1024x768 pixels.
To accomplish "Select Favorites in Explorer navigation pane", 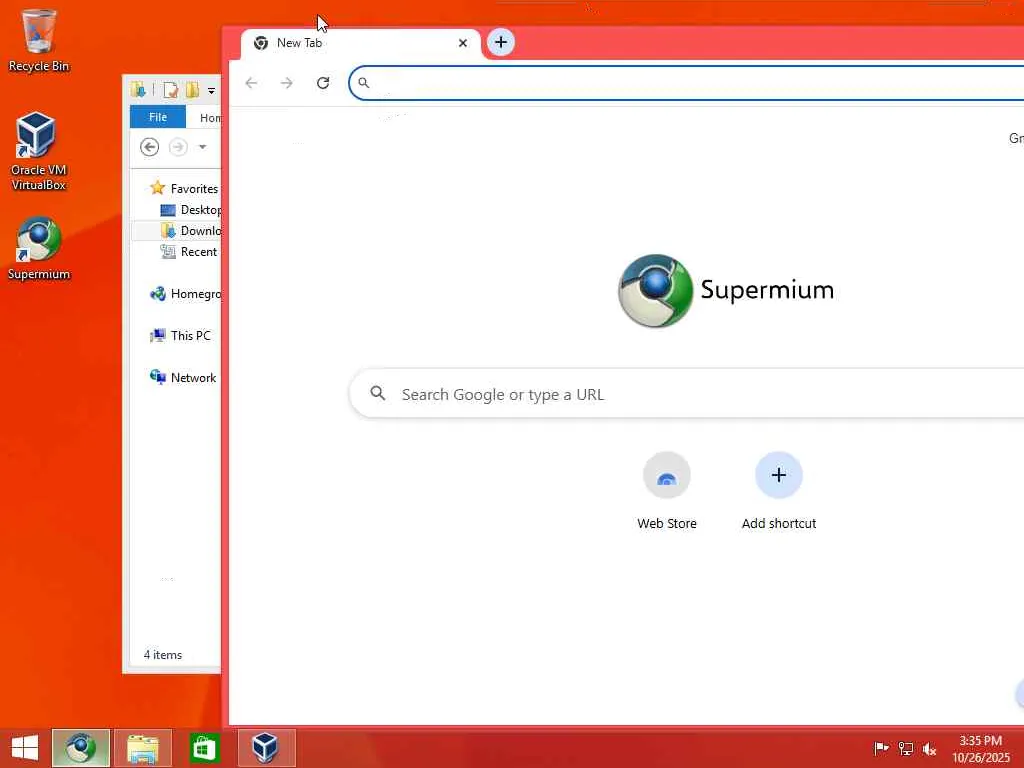I will click(x=185, y=189).
